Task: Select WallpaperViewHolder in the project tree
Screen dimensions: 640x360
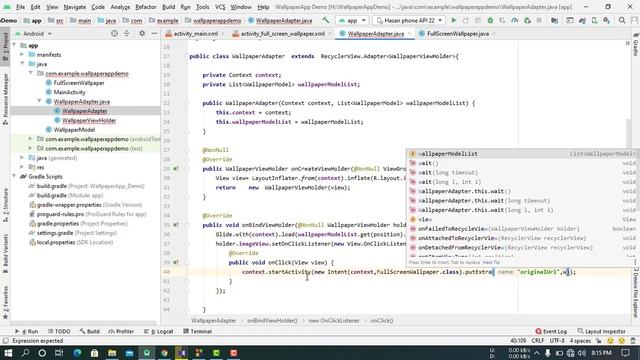Action: 89,120
